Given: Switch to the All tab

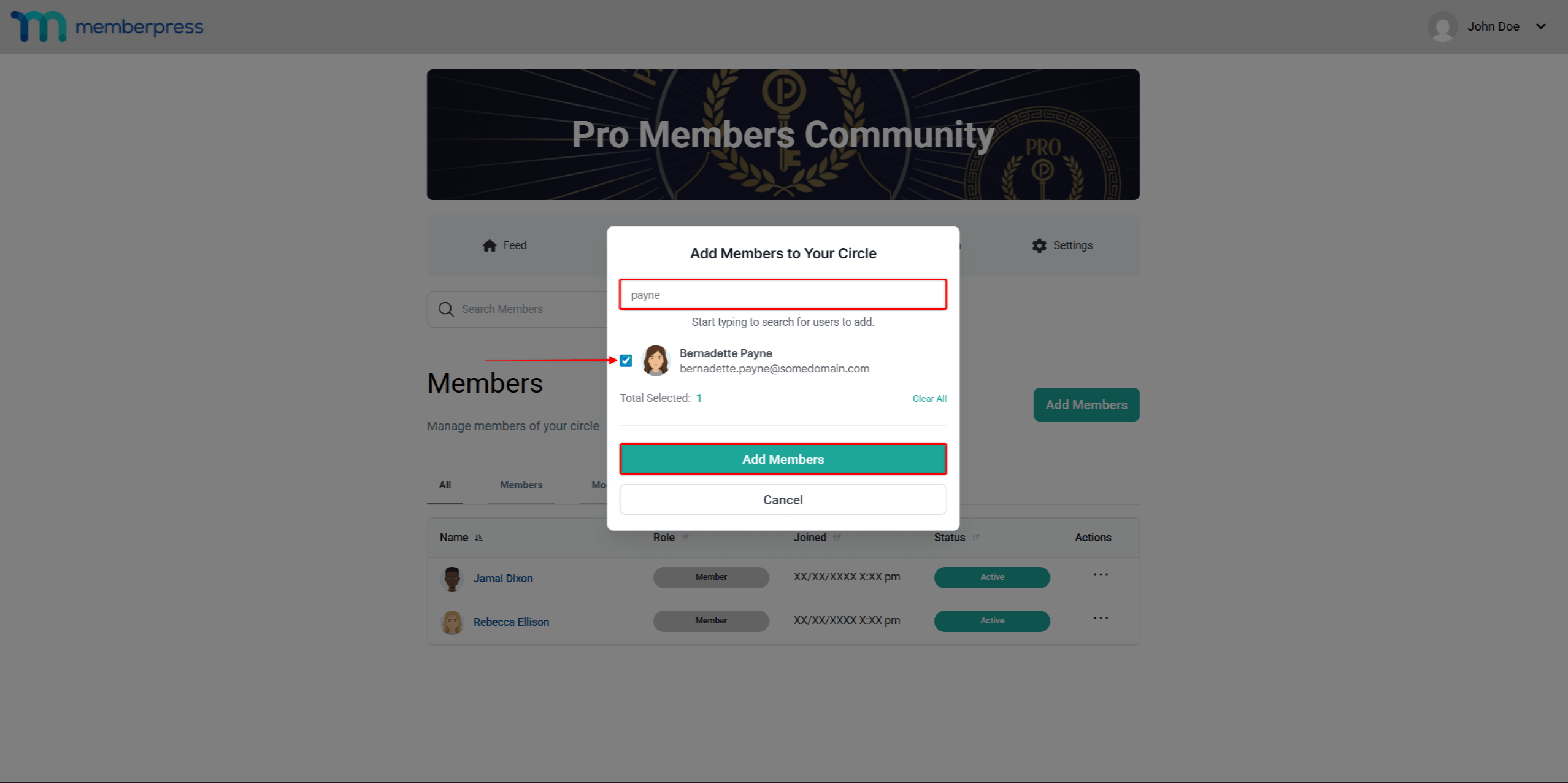Looking at the screenshot, I should (x=445, y=485).
